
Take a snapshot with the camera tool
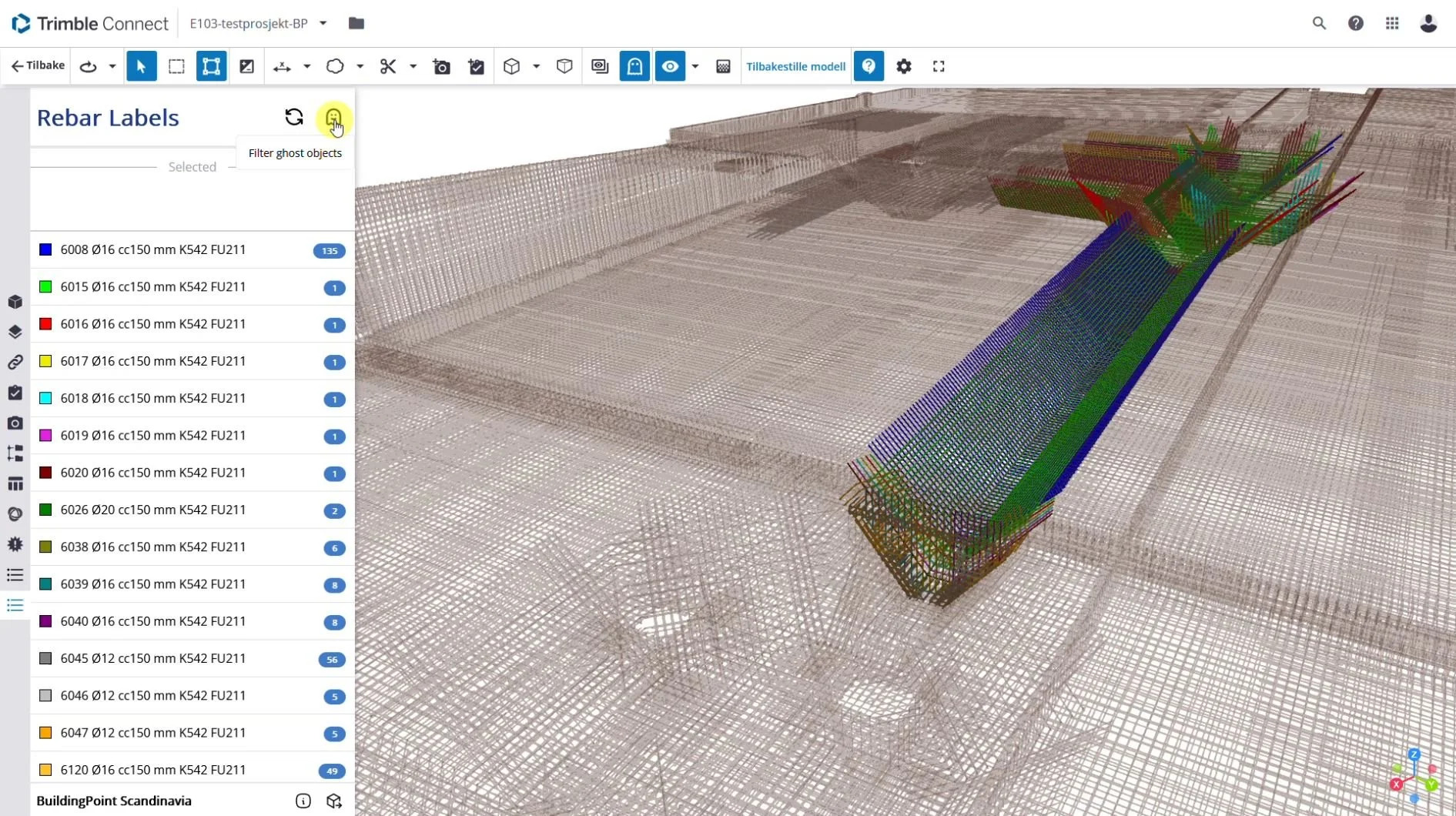[441, 66]
